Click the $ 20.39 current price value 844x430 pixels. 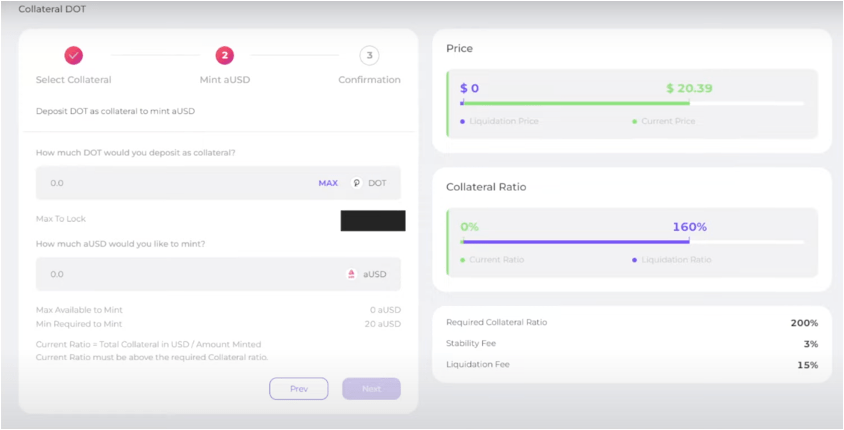689,88
